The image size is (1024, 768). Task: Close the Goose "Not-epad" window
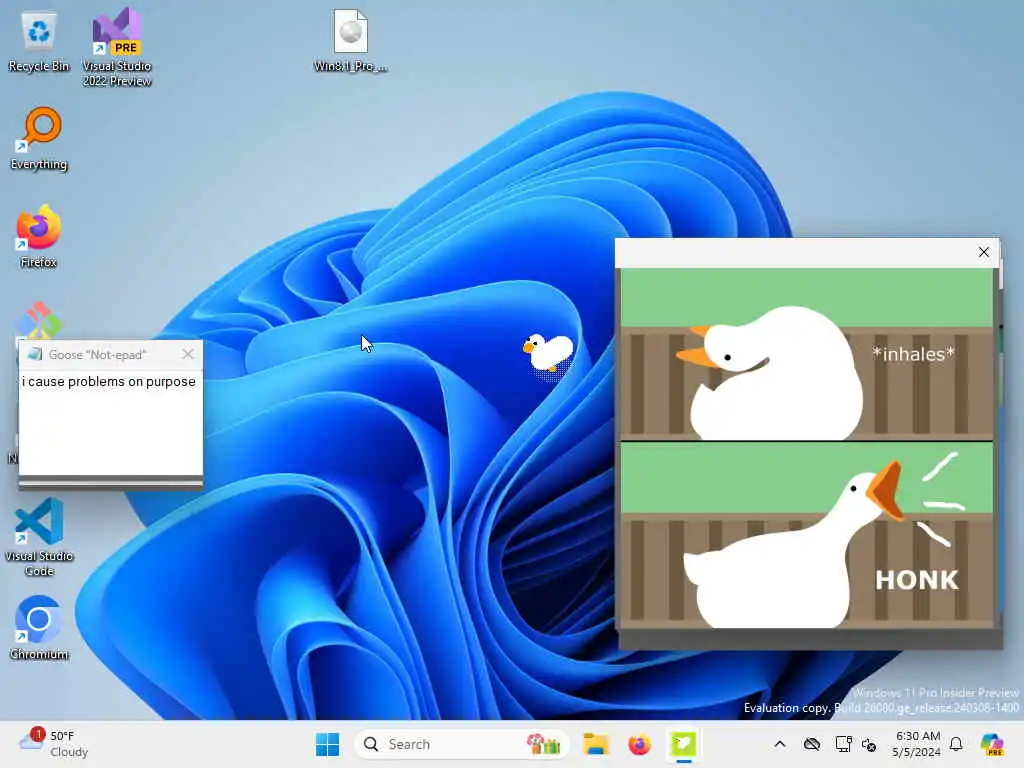click(x=188, y=354)
